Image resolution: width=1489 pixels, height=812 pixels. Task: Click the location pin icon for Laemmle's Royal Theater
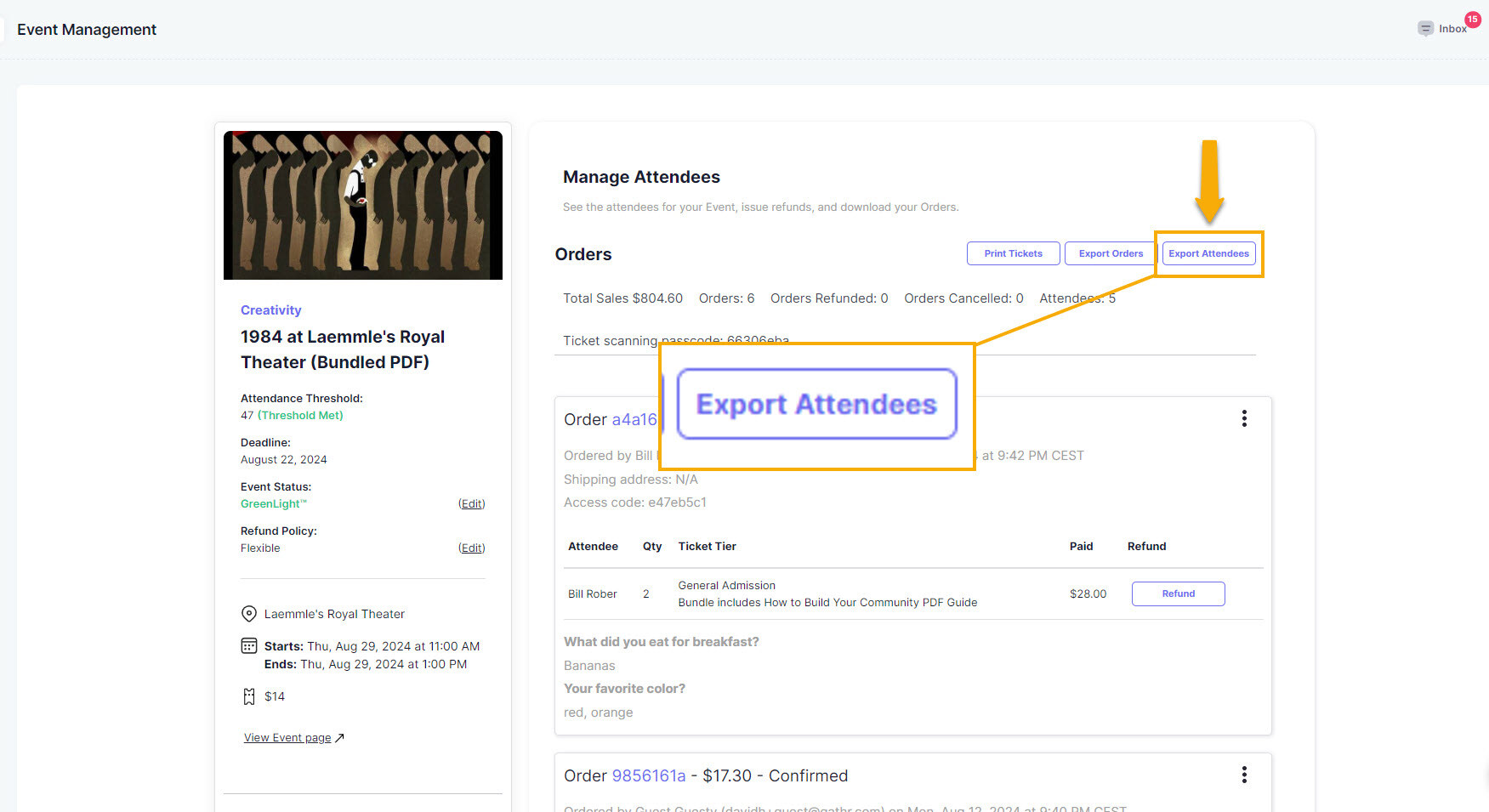(x=249, y=614)
